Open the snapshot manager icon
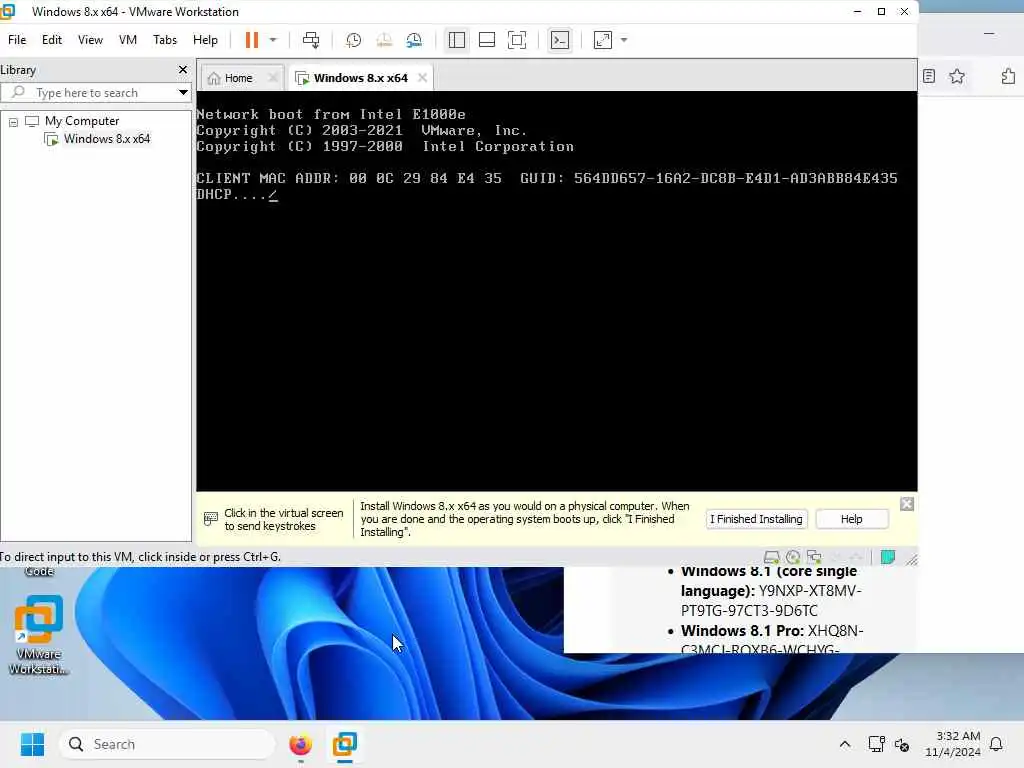Screen dimensions: 1024x768 tap(414, 40)
